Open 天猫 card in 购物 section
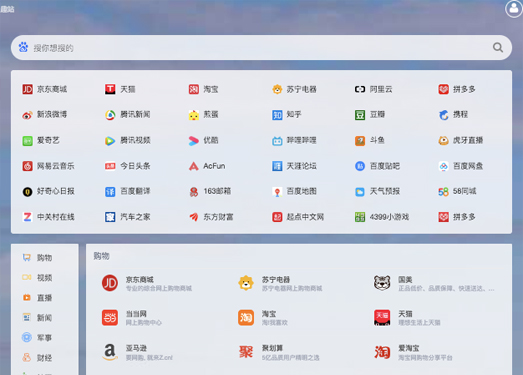Viewport: 523px width, 375px height. [x=407, y=318]
